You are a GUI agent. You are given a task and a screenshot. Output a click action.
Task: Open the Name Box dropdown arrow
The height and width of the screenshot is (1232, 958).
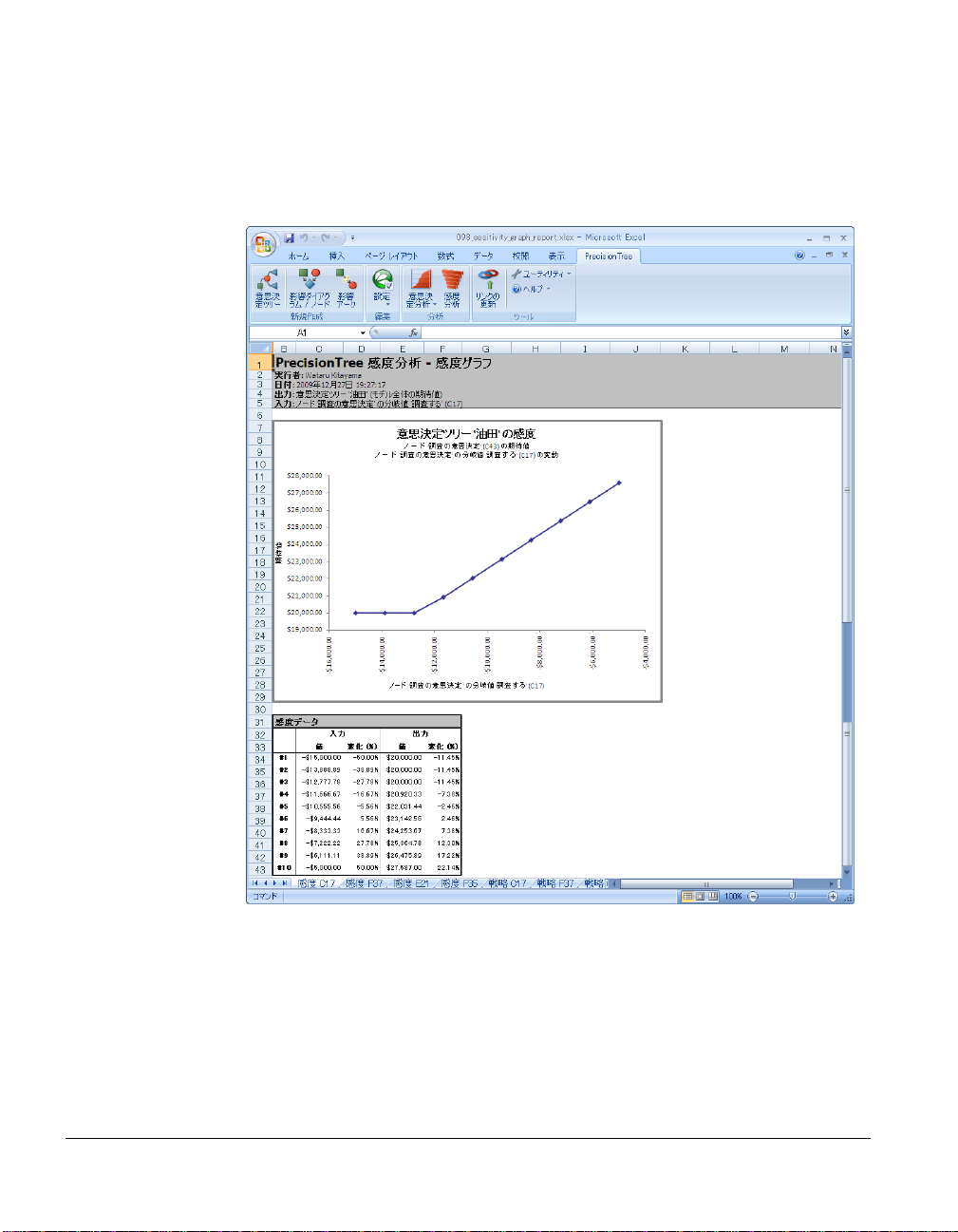[x=363, y=333]
